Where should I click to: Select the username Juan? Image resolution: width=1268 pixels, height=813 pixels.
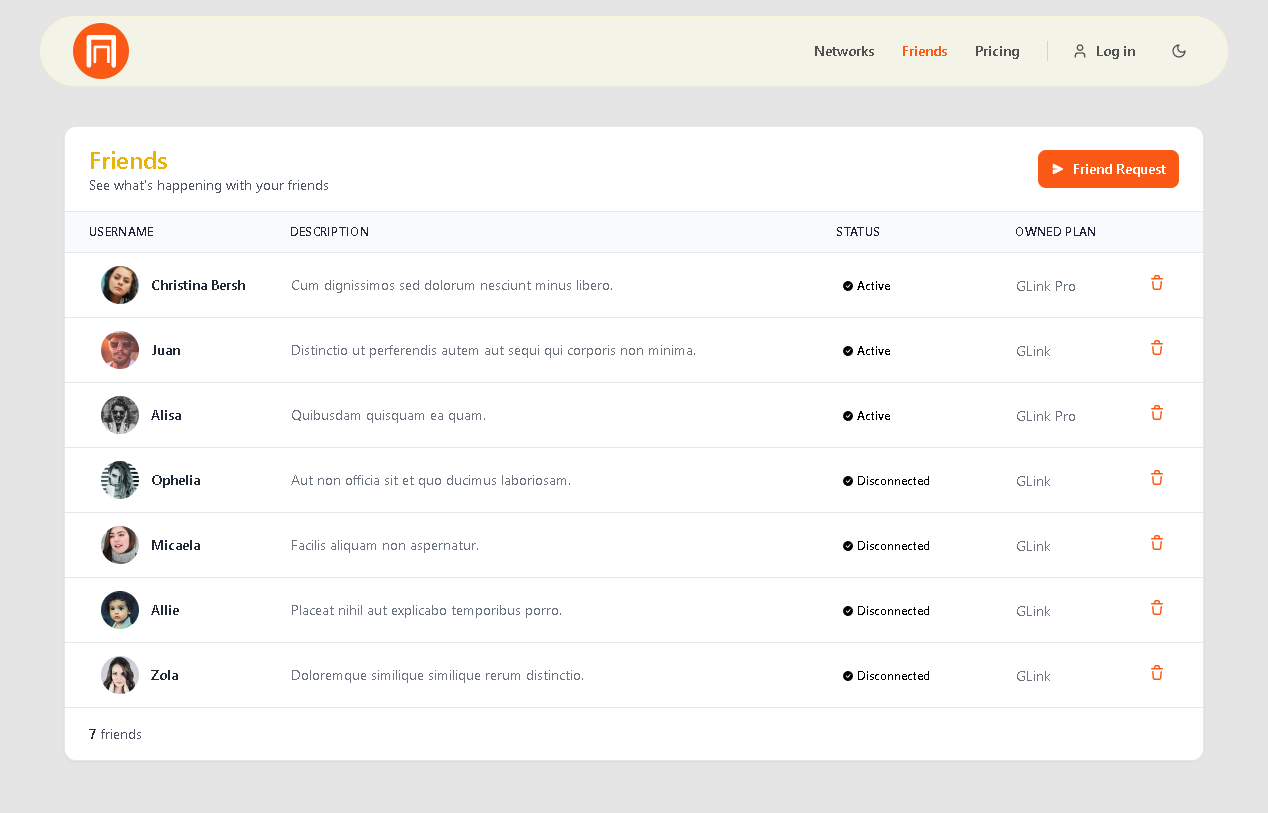coord(166,350)
